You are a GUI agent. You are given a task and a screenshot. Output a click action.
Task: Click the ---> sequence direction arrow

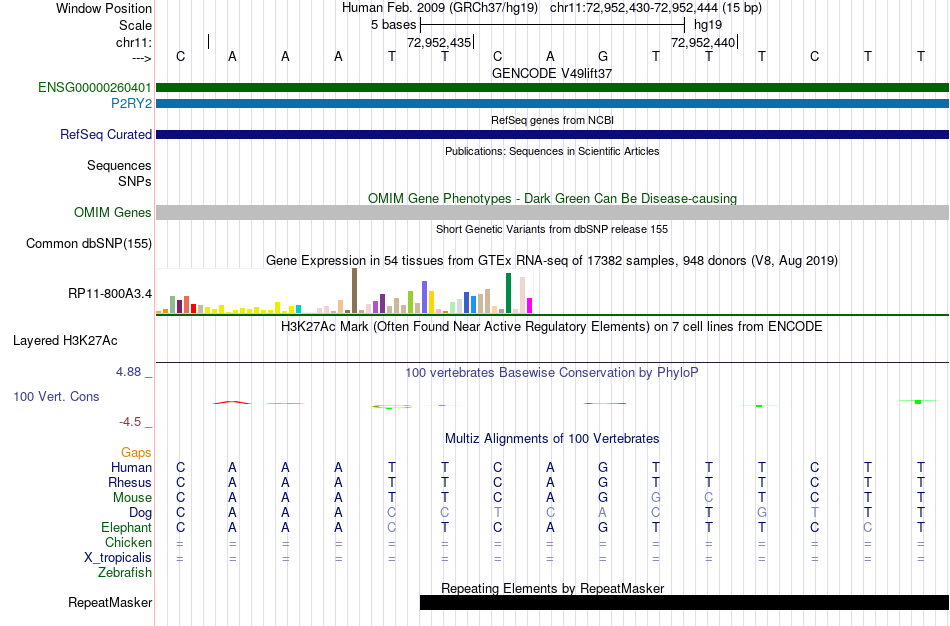141,58
